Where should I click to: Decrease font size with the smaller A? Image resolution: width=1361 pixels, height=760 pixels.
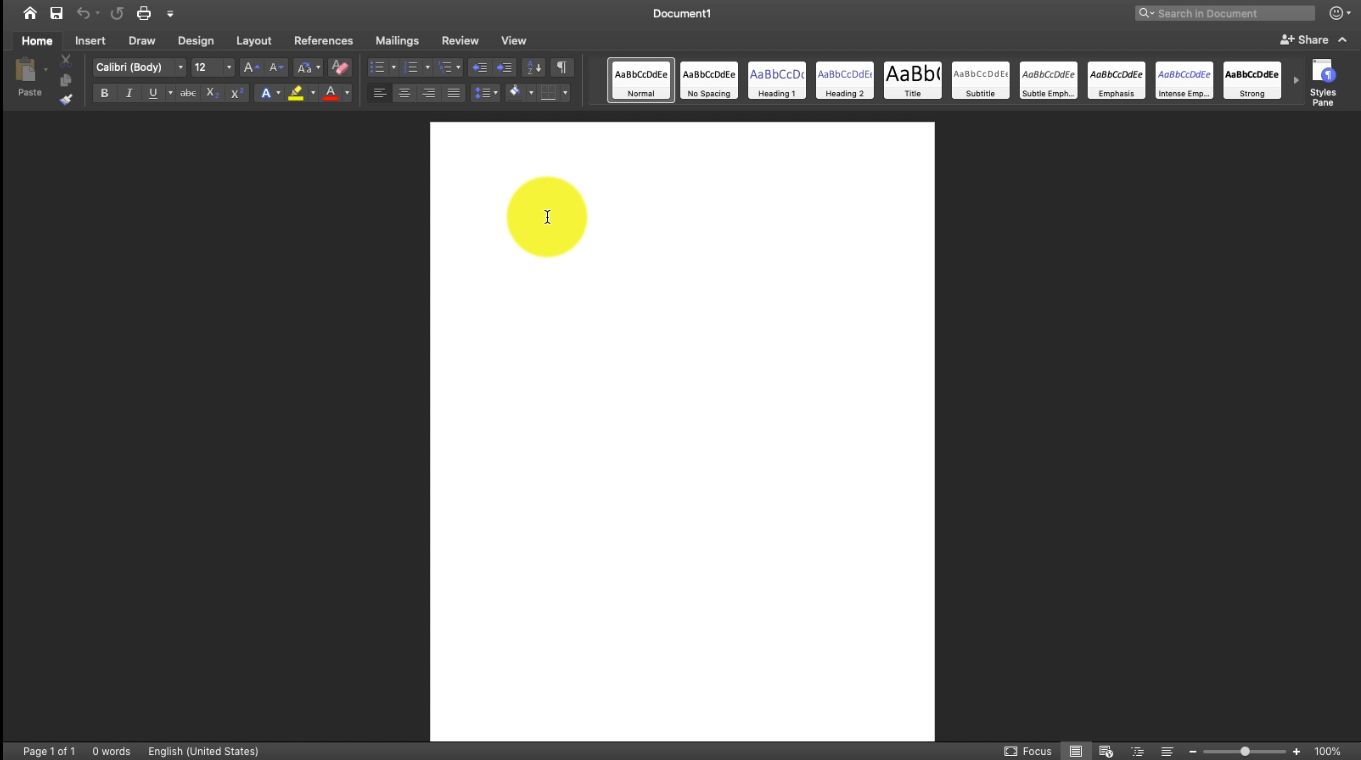pyautogui.click(x=276, y=67)
